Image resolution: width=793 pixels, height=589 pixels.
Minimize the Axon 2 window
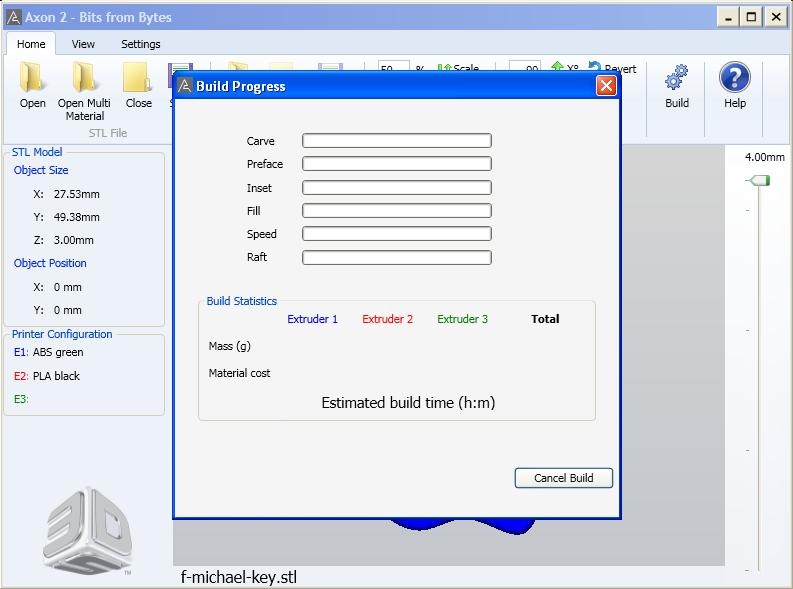[728, 18]
